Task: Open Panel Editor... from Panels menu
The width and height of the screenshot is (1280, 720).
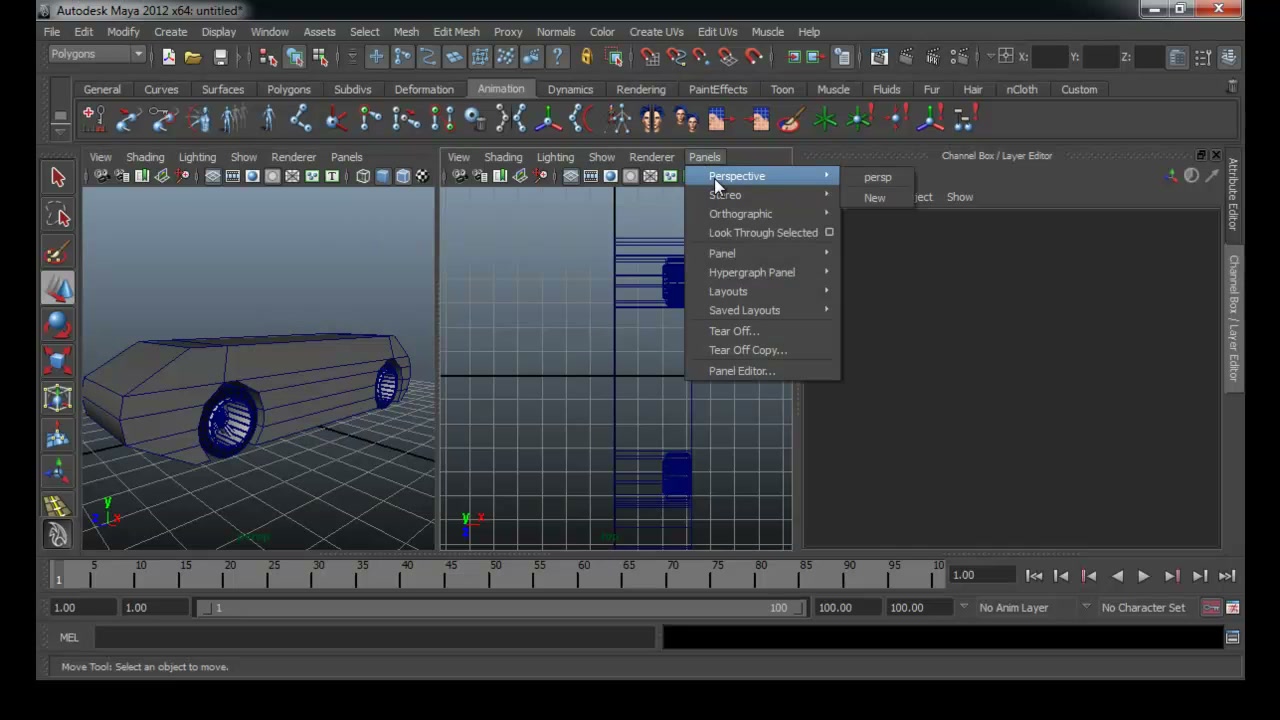Action: click(742, 371)
